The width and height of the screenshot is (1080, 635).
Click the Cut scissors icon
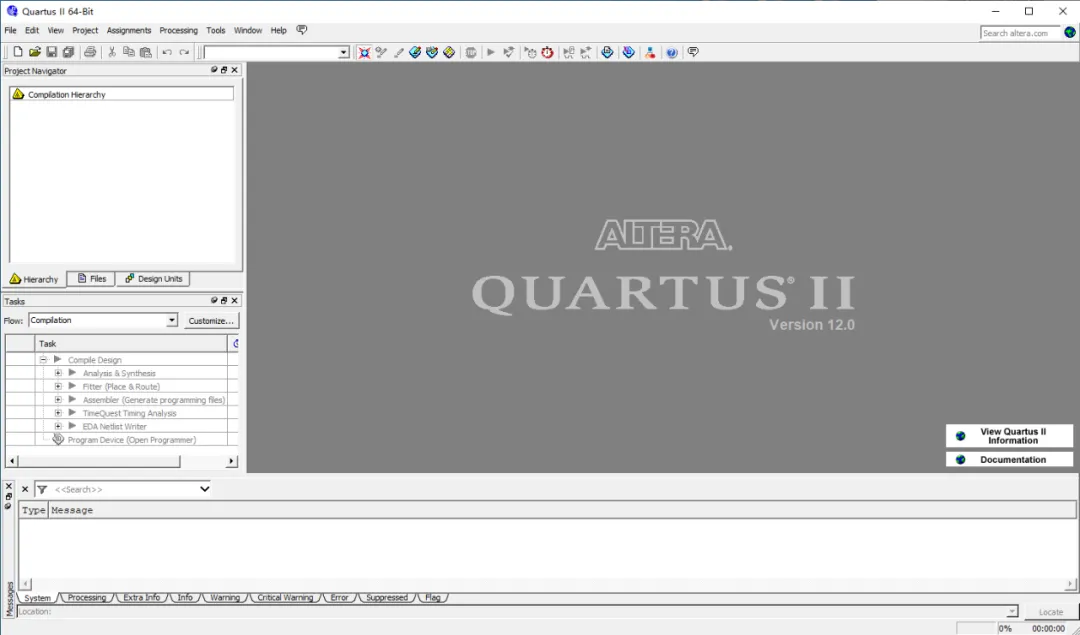click(112, 52)
